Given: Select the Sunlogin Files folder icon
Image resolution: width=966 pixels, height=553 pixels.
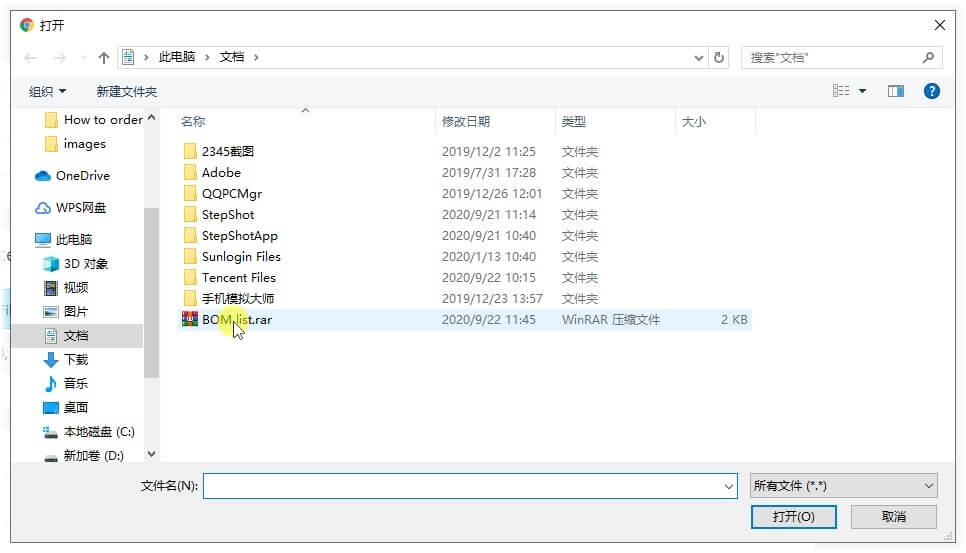Looking at the screenshot, I should [190, 256].
